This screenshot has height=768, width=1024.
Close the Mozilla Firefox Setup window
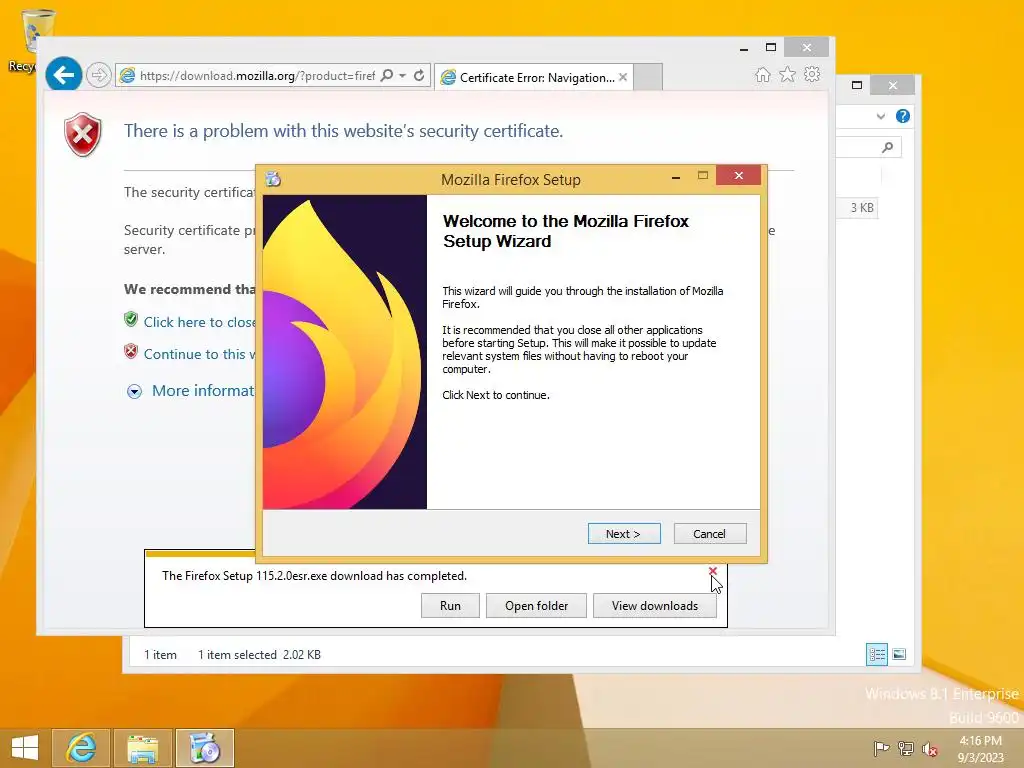coord(738,175)
